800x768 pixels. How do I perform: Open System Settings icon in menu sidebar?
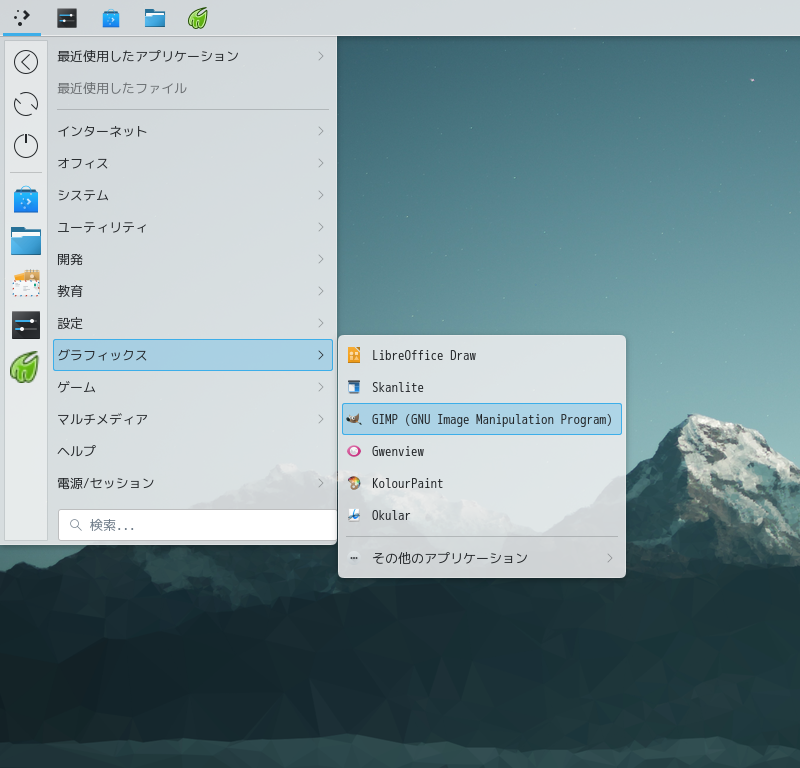coord(26,325)
